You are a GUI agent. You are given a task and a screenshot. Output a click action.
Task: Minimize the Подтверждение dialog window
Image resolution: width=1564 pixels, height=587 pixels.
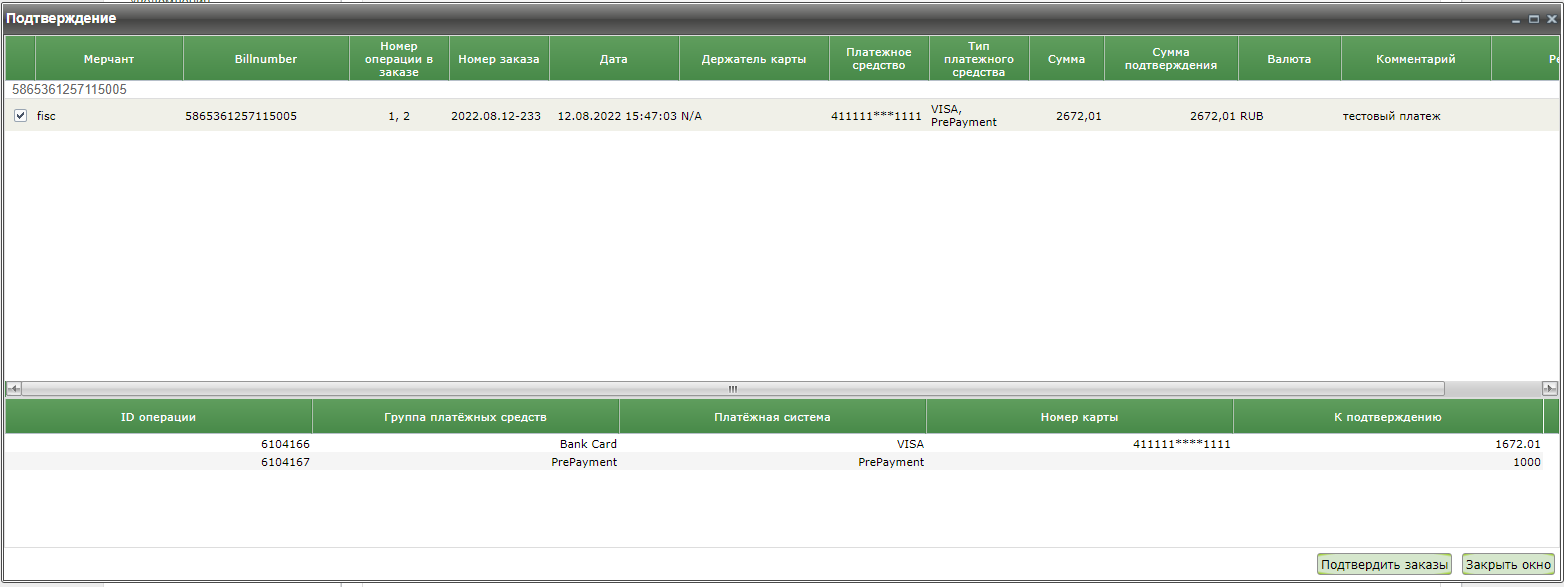pyautogui.click(x=1518, y=19)
